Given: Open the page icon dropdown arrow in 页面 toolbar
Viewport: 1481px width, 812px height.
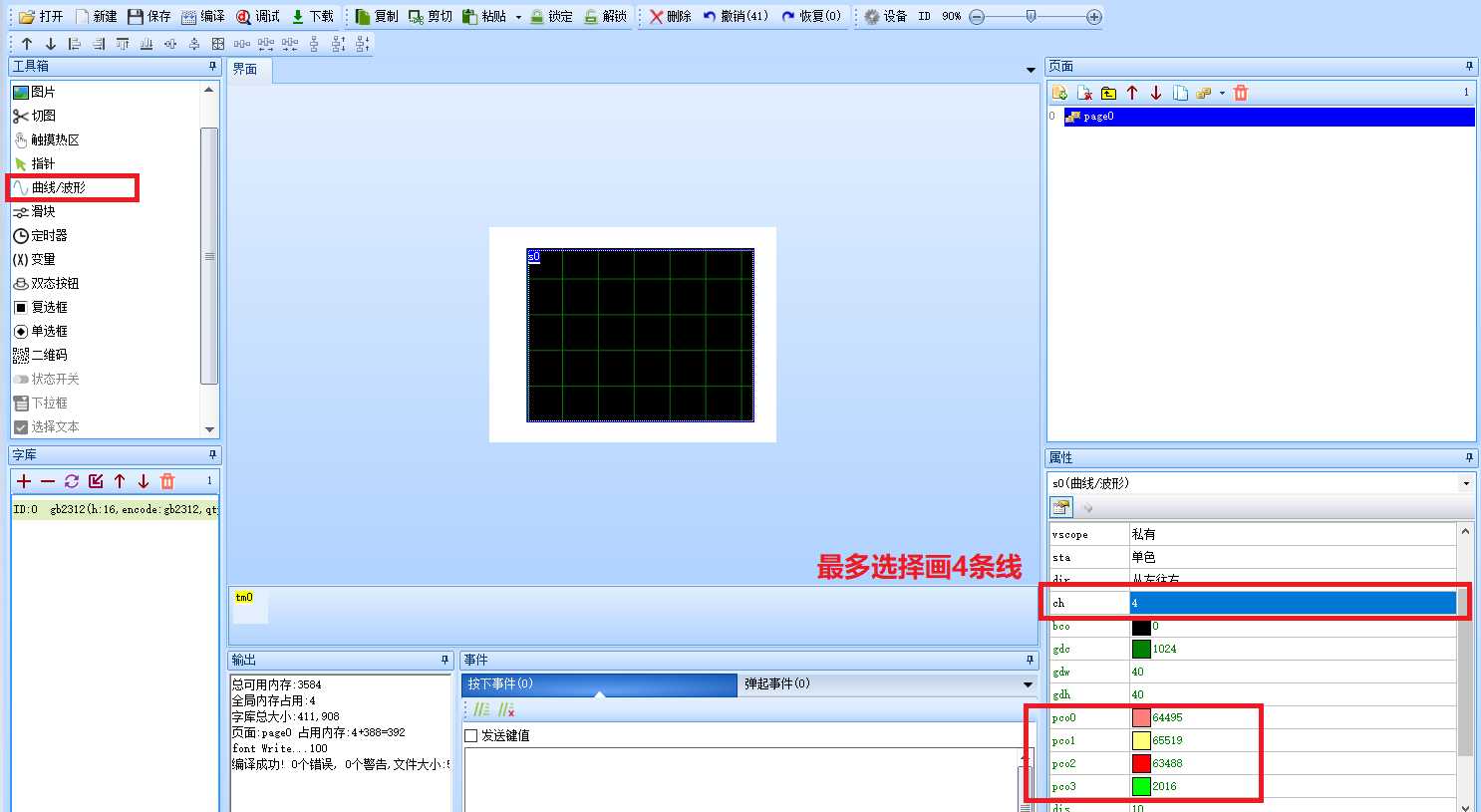Looking at the screenshot, I should [1222, 93].
